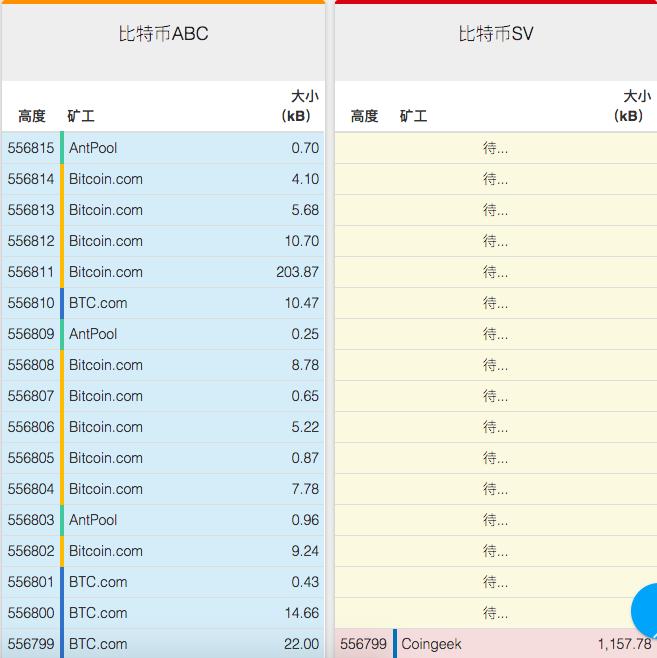Screen dimensions: 657x658
Task: Click Coingeek miner in SV table
Action: tap(431, 644)
